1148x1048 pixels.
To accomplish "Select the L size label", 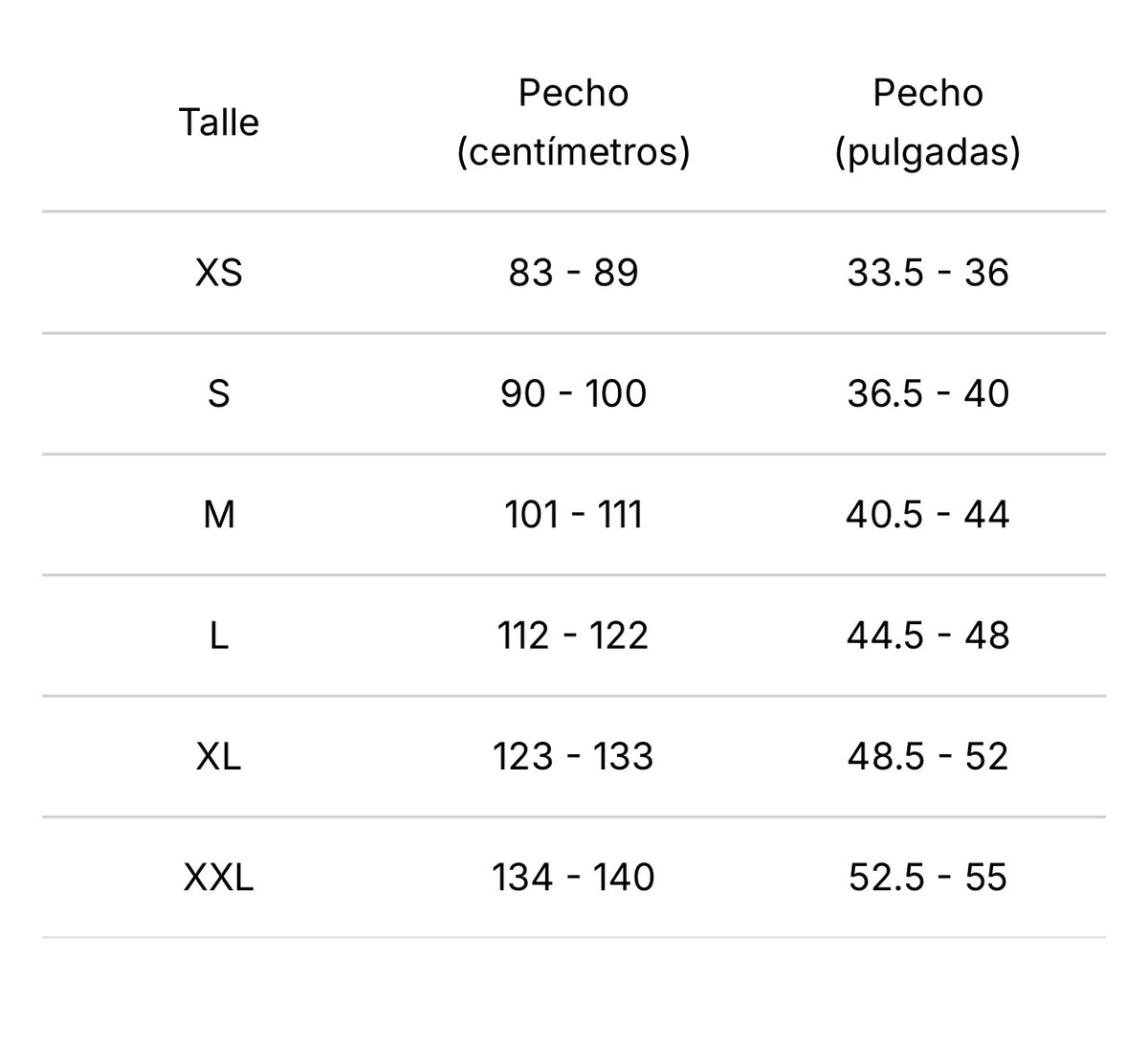I will 219,635.
